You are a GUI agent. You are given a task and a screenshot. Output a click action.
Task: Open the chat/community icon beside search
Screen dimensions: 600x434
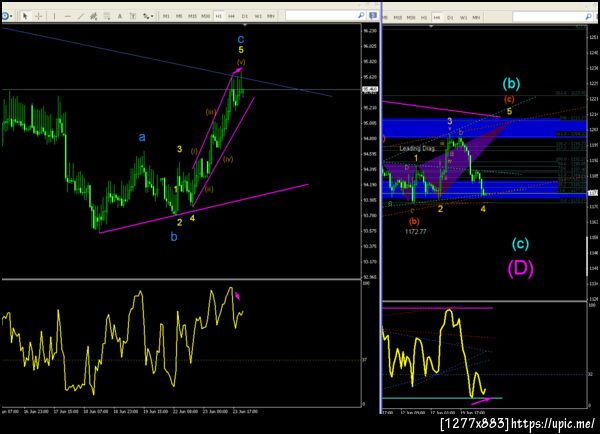(373, 15)
